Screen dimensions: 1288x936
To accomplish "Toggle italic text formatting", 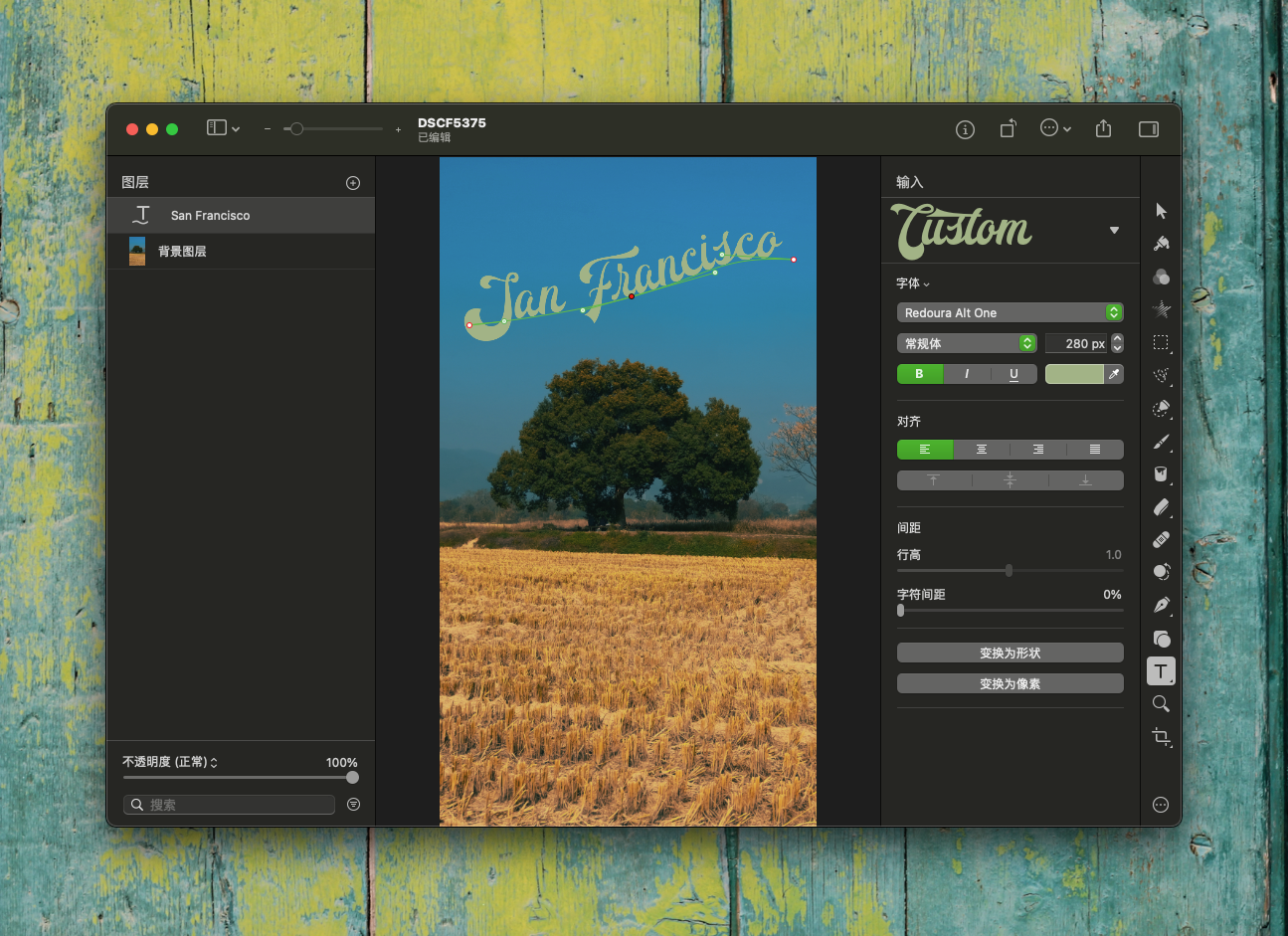I will pos(967,374).
